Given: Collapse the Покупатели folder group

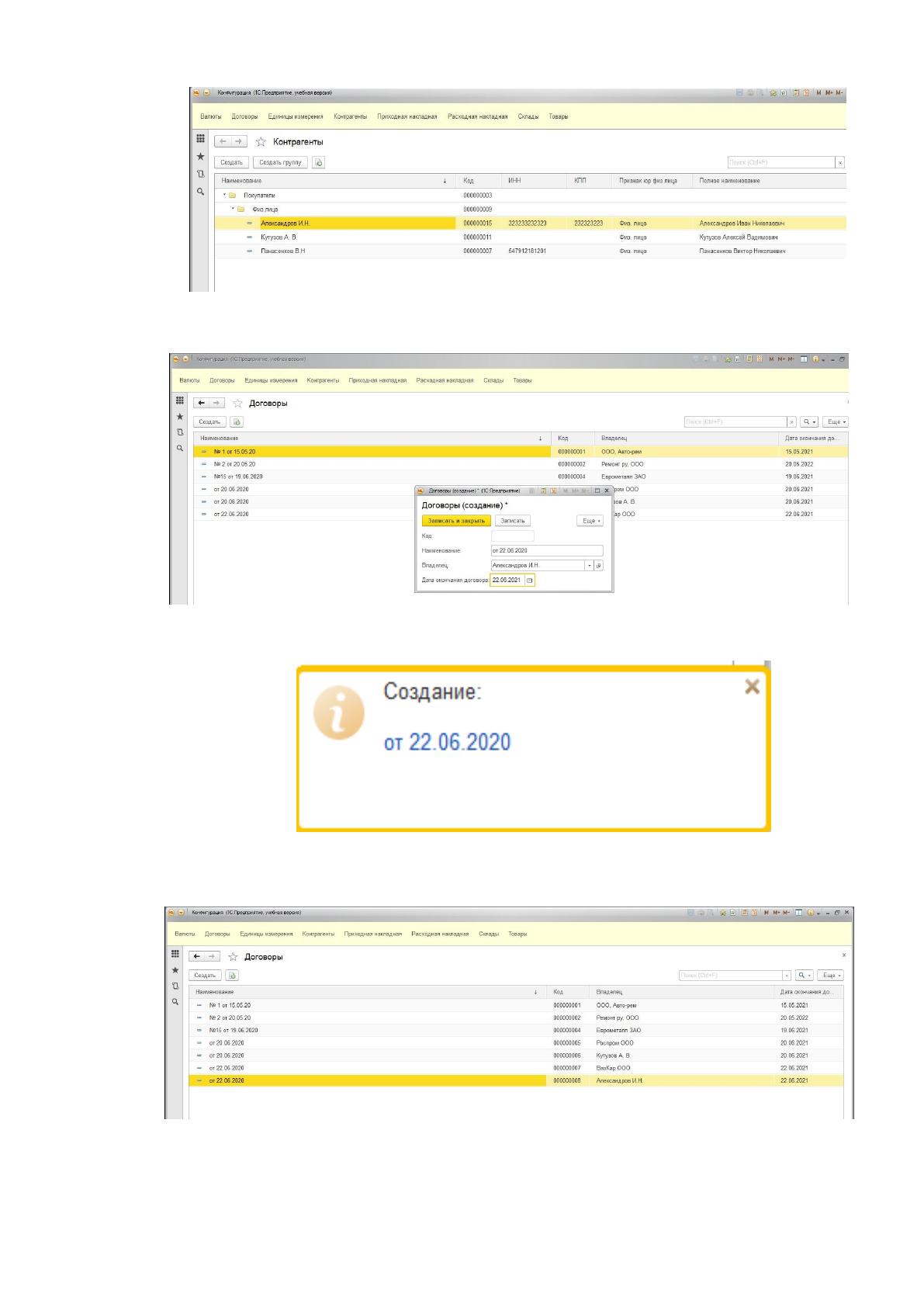Looking at the screenshot, I should tap(224, 196).
